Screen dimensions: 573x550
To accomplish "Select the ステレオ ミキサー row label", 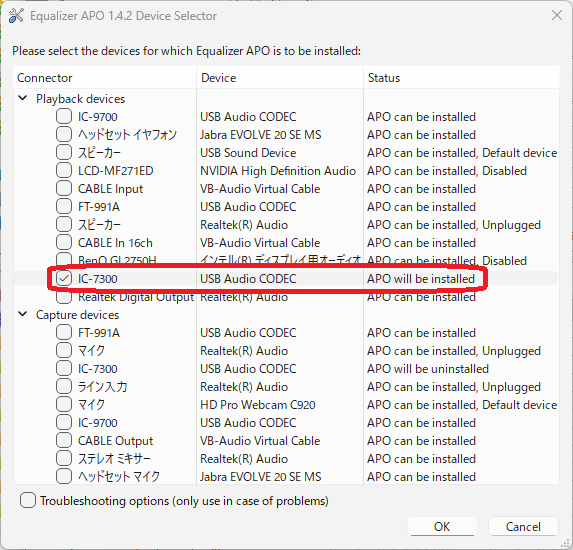I will [114, 459].
